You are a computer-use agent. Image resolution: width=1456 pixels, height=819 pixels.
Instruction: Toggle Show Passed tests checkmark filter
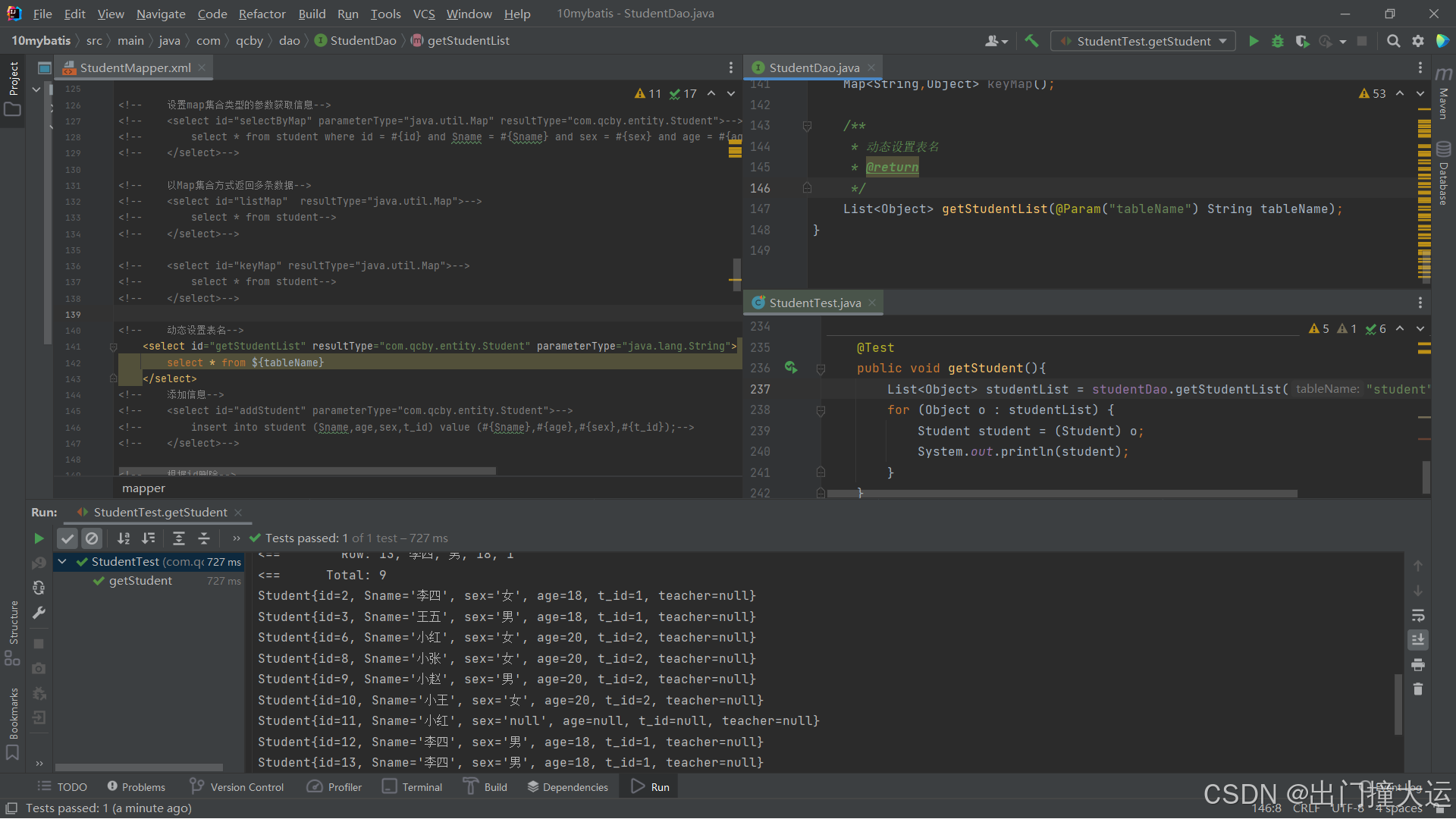click(x=67, y=538)
